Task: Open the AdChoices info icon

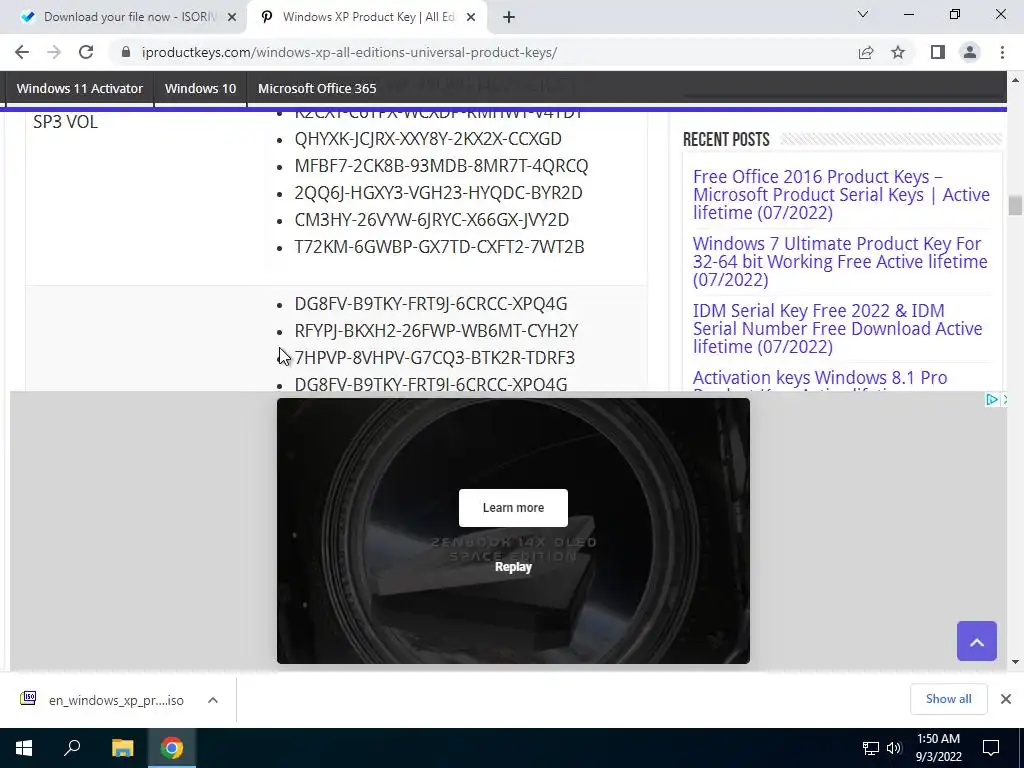Action: pyautogui.click(x=991, y=400)
